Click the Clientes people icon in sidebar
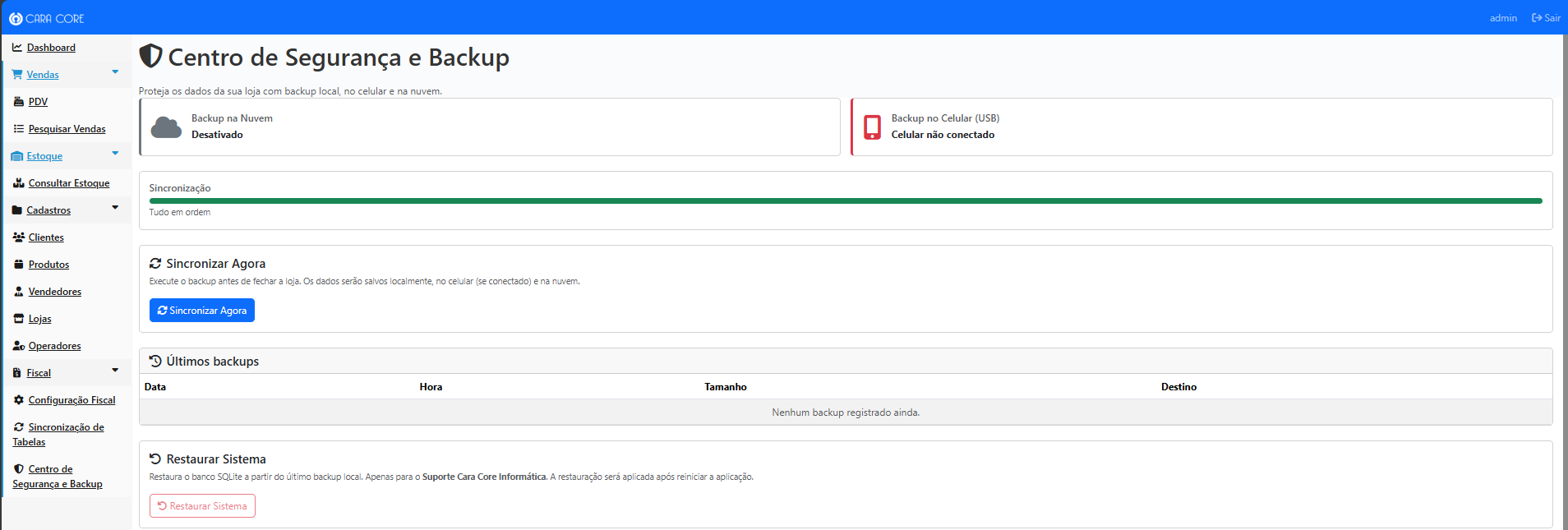Viewport: 1568px width, 530px height. 19,237
